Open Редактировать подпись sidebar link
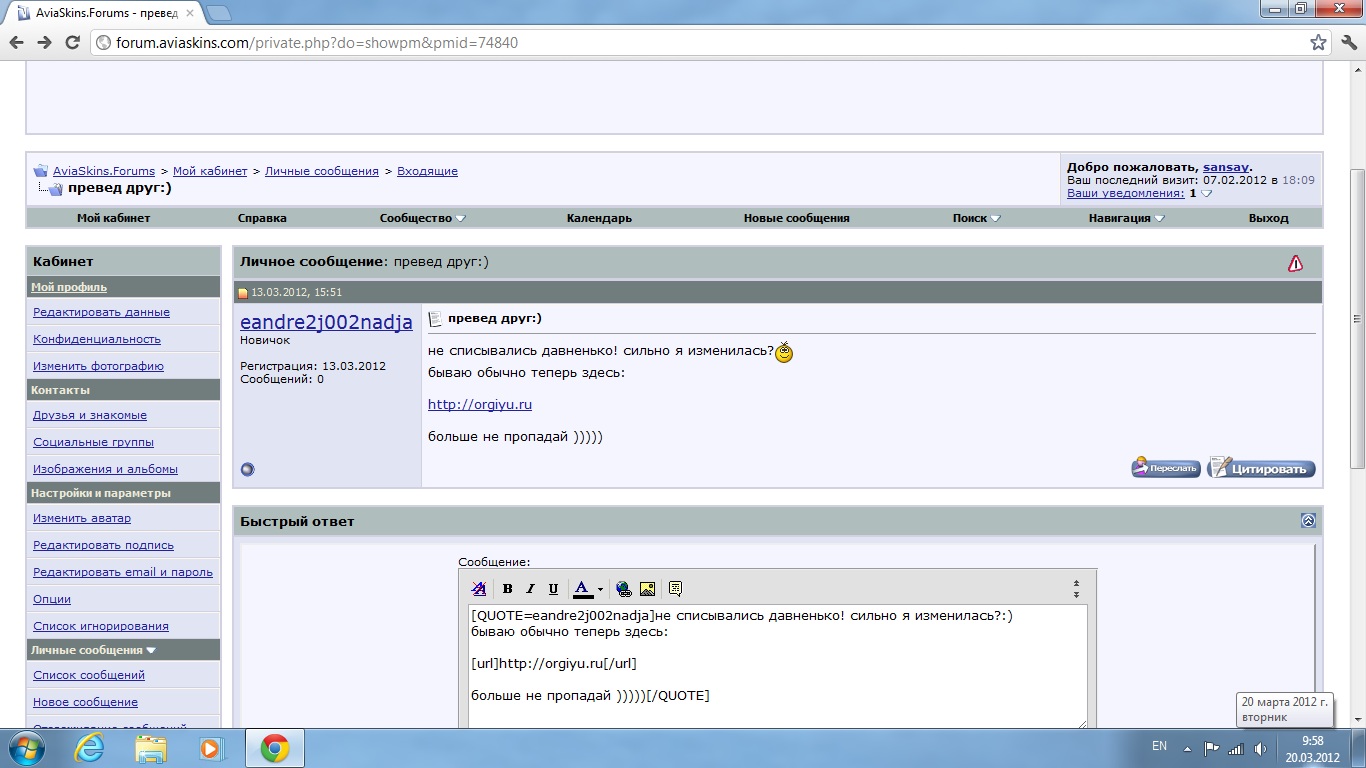1366x768 pixels. 103,545
